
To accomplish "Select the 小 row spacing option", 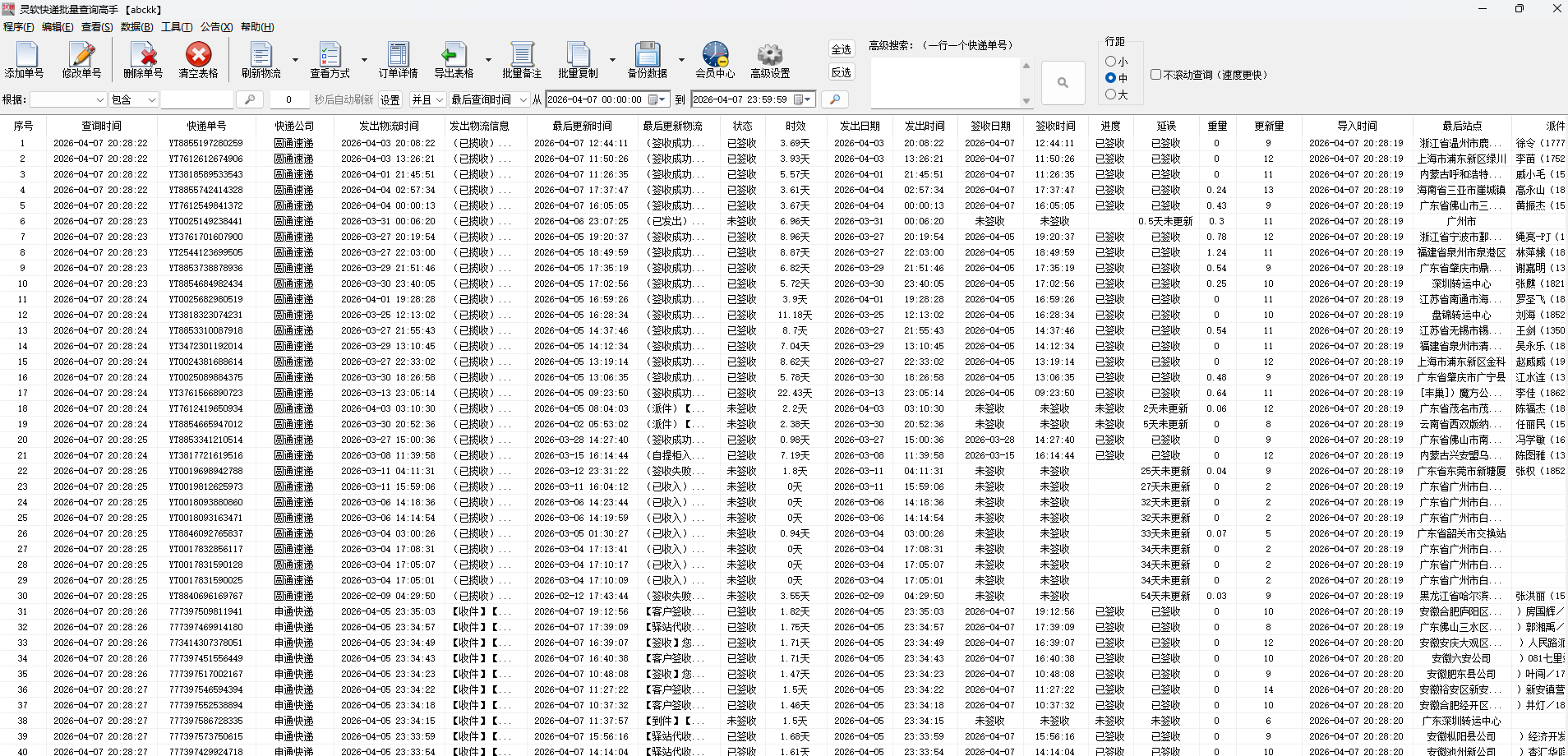I will (x=1111, y=62).
